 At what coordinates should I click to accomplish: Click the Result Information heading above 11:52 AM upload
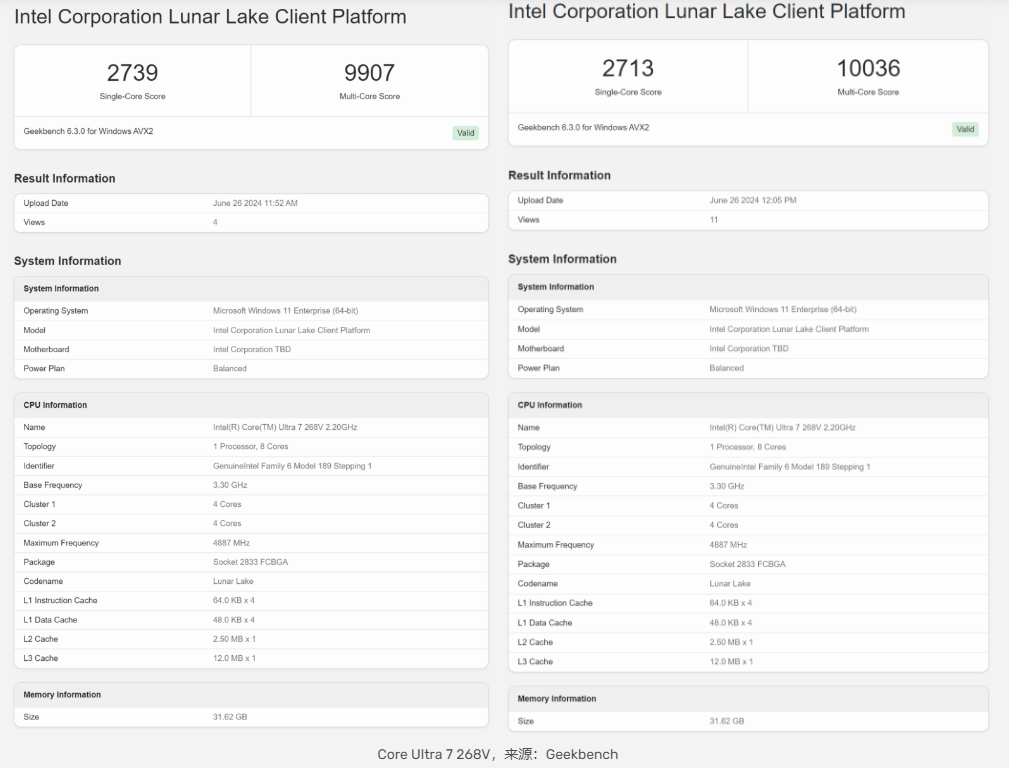pyautogui.click(x=65, y=179)
